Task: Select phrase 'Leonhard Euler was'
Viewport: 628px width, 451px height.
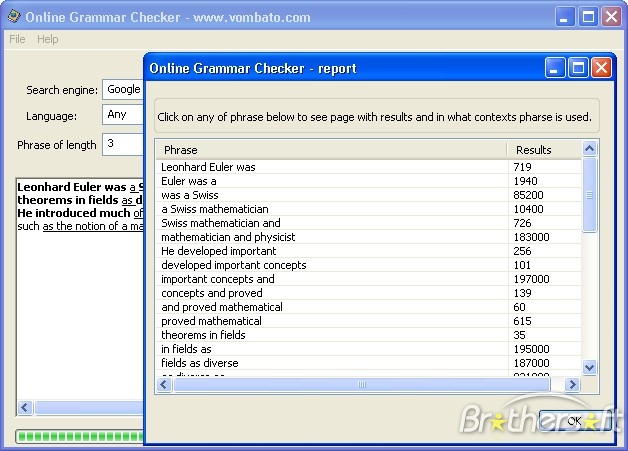Action: coord(208,167)
